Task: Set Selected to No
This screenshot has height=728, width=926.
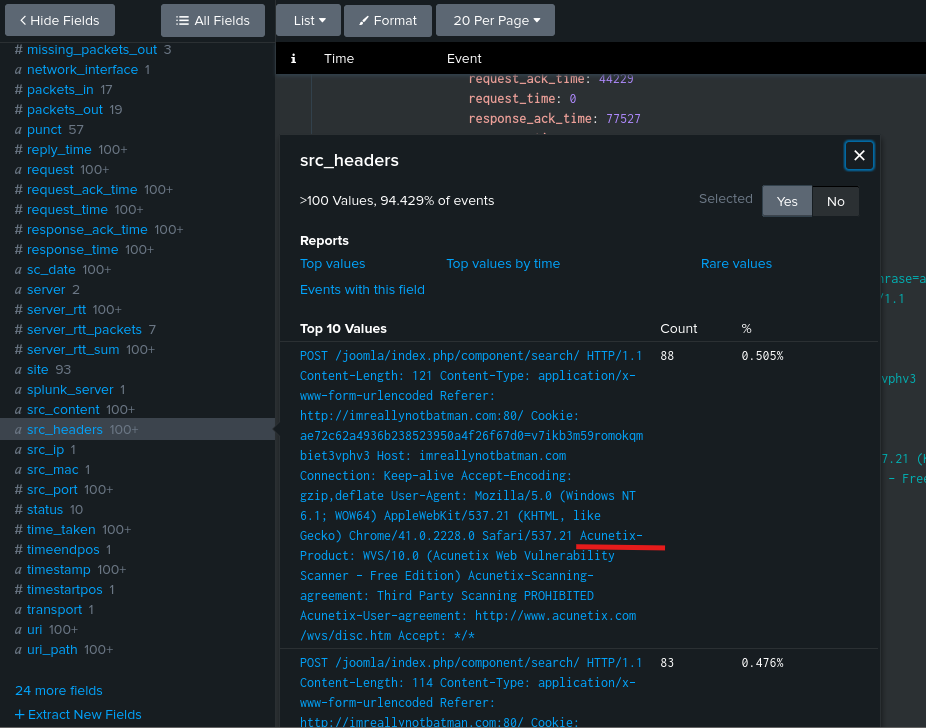Action: point(835,201)
